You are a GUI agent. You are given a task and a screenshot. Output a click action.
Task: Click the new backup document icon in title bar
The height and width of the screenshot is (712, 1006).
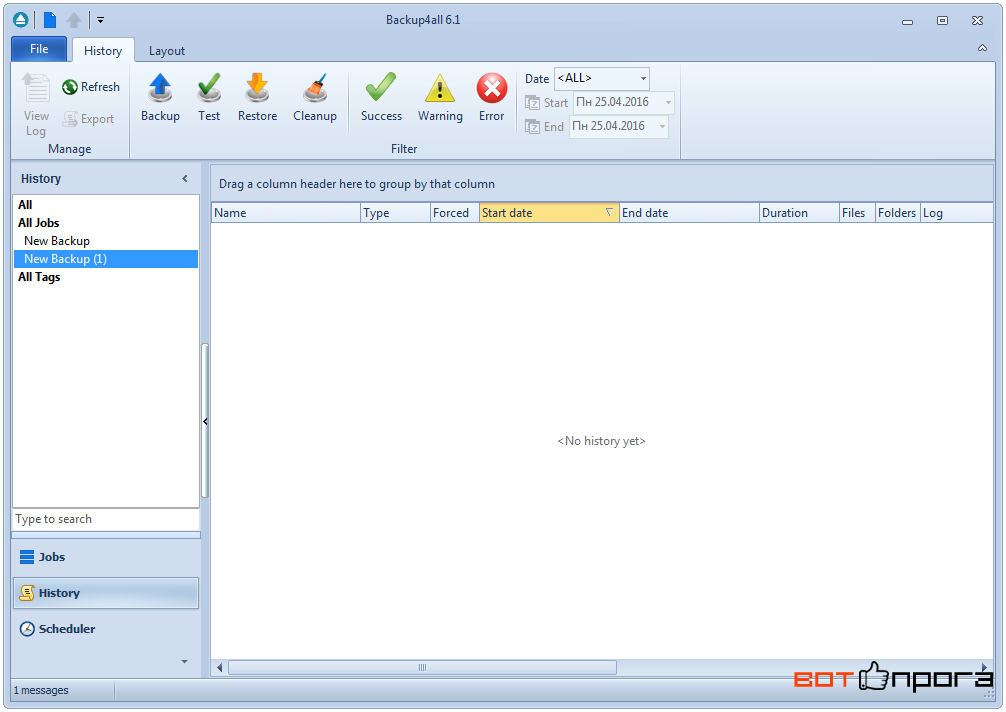pyautogui.click(x=49, y=20)
